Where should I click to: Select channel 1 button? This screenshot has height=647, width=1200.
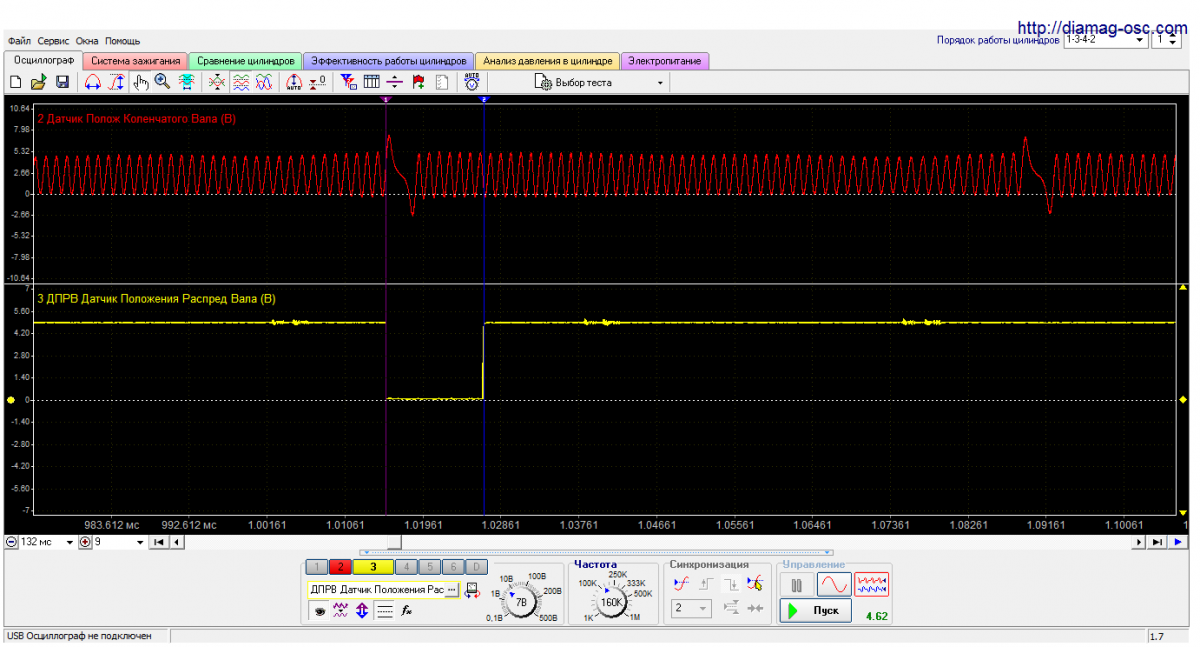[315, 567]
